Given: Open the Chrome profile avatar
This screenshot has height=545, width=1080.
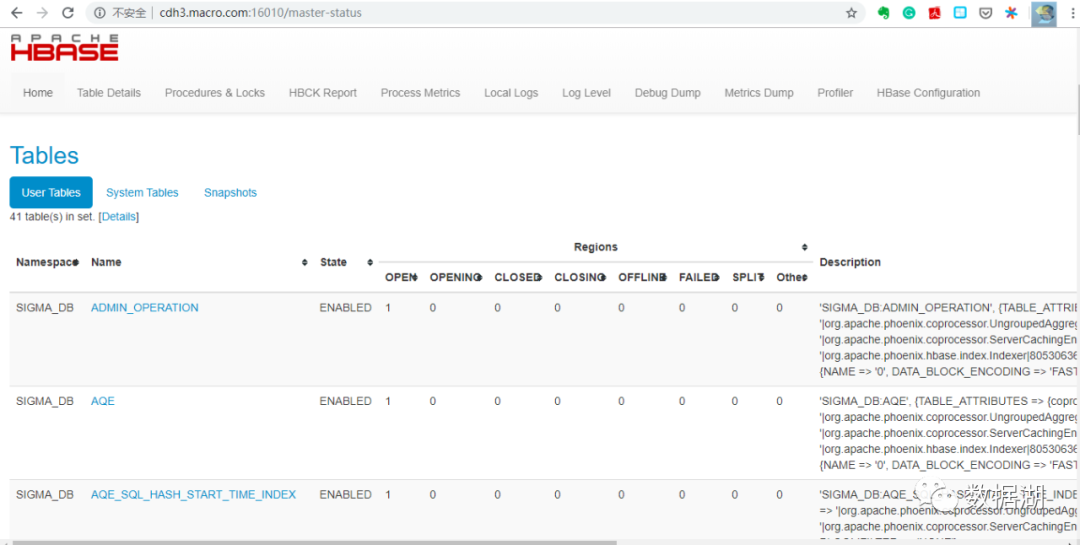Looking at the screenshot, I should tap(1043, 13).
